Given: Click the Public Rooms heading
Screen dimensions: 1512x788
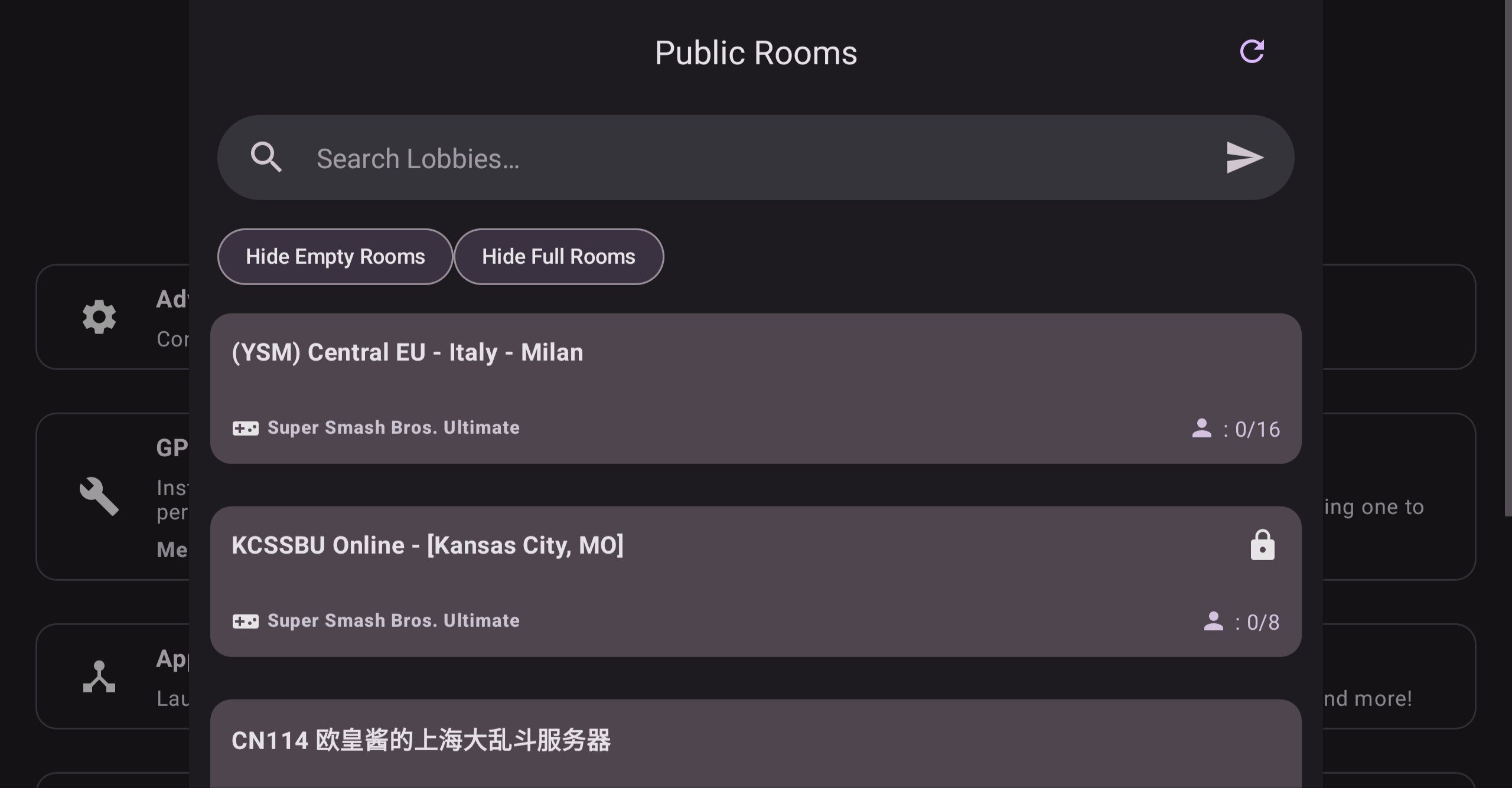Looking at the screenshot, I should click(x=755, y=53).
